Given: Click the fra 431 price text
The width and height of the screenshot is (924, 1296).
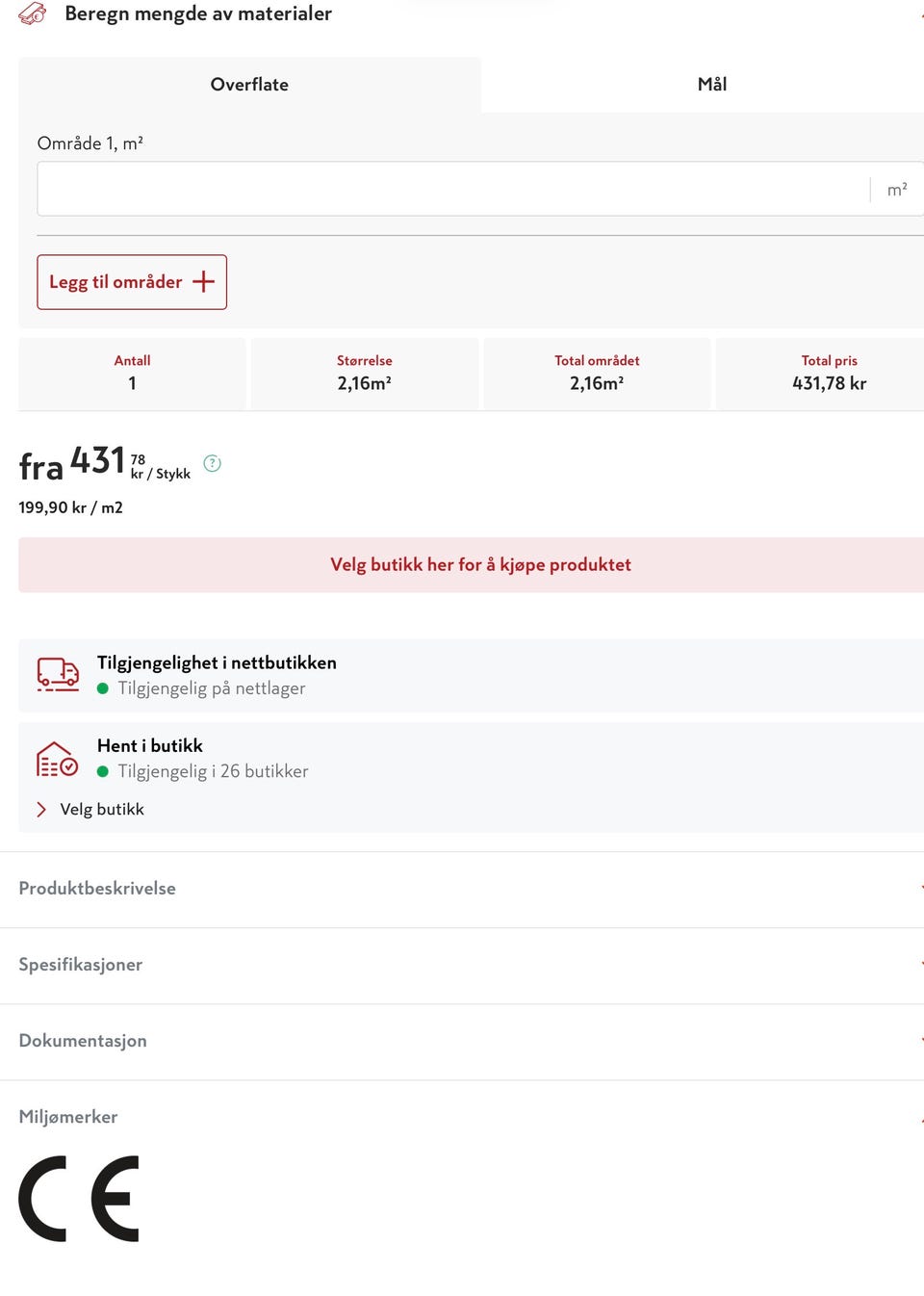Looking at the screenshot, I should pos(72,463).
